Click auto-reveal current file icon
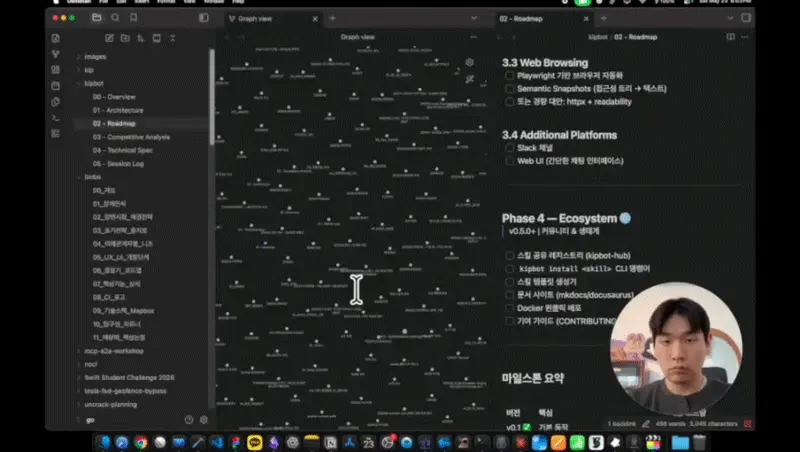800x452 pixels. pos(157,38)
